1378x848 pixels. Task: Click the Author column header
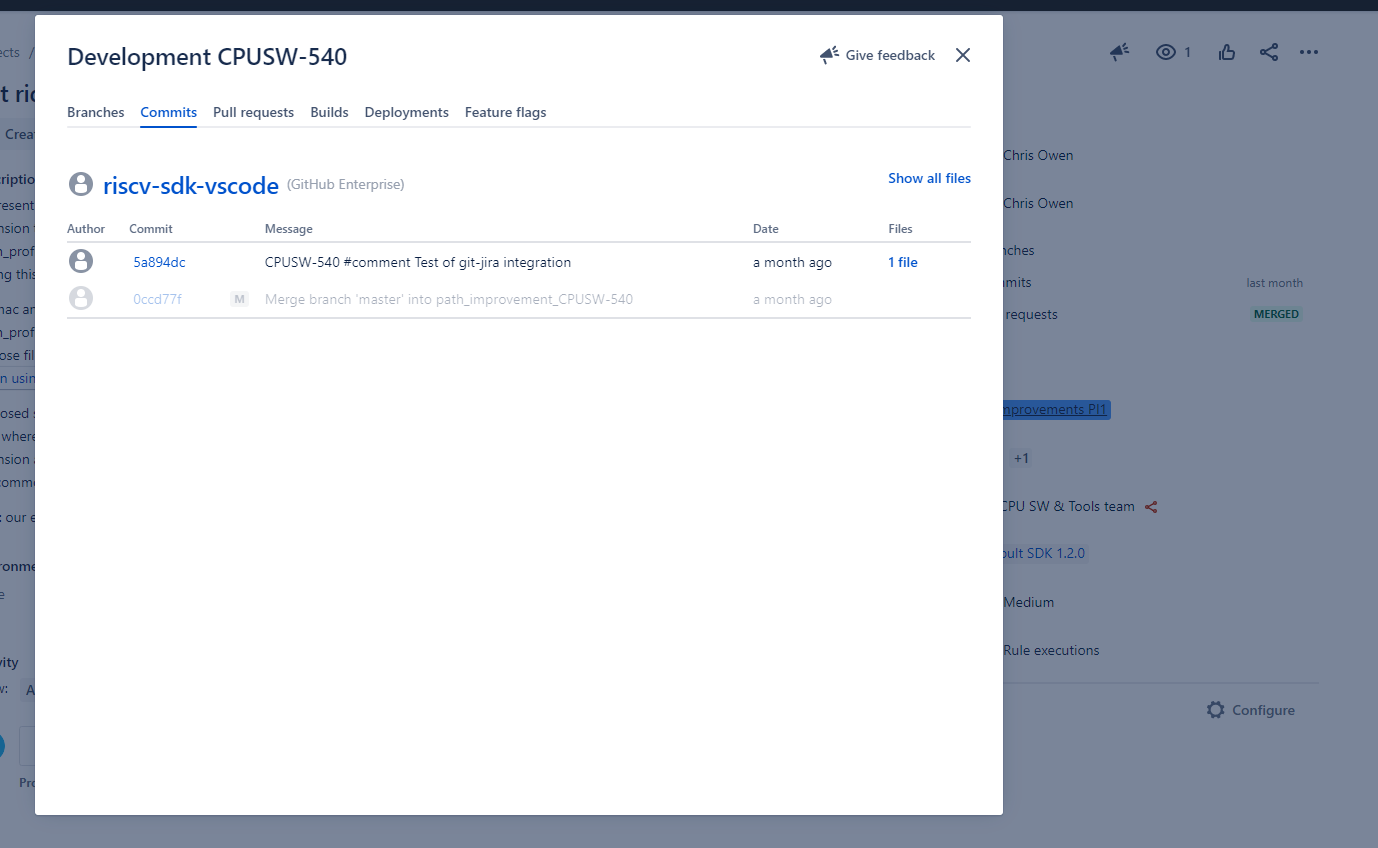86,229
